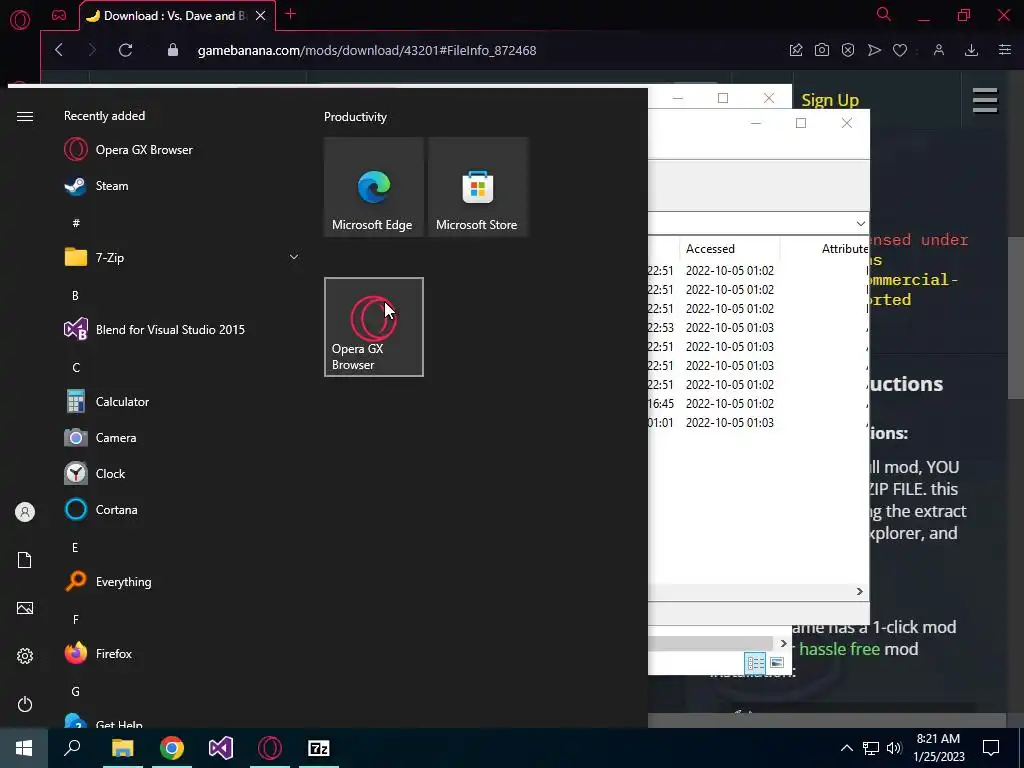Open the user account icon in Start
The width and height of the screenshot is (1024, 768).
pyautogui.click(x=25, y=512)
